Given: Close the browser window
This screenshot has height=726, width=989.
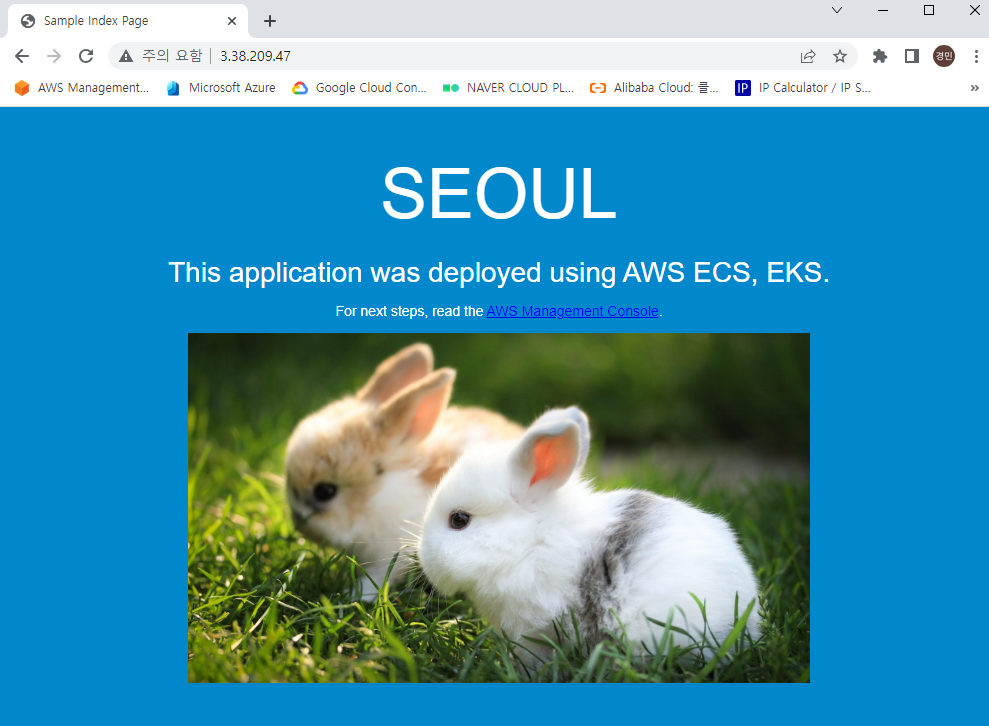Looking at the screenshot, I should (x=974, y=10).
